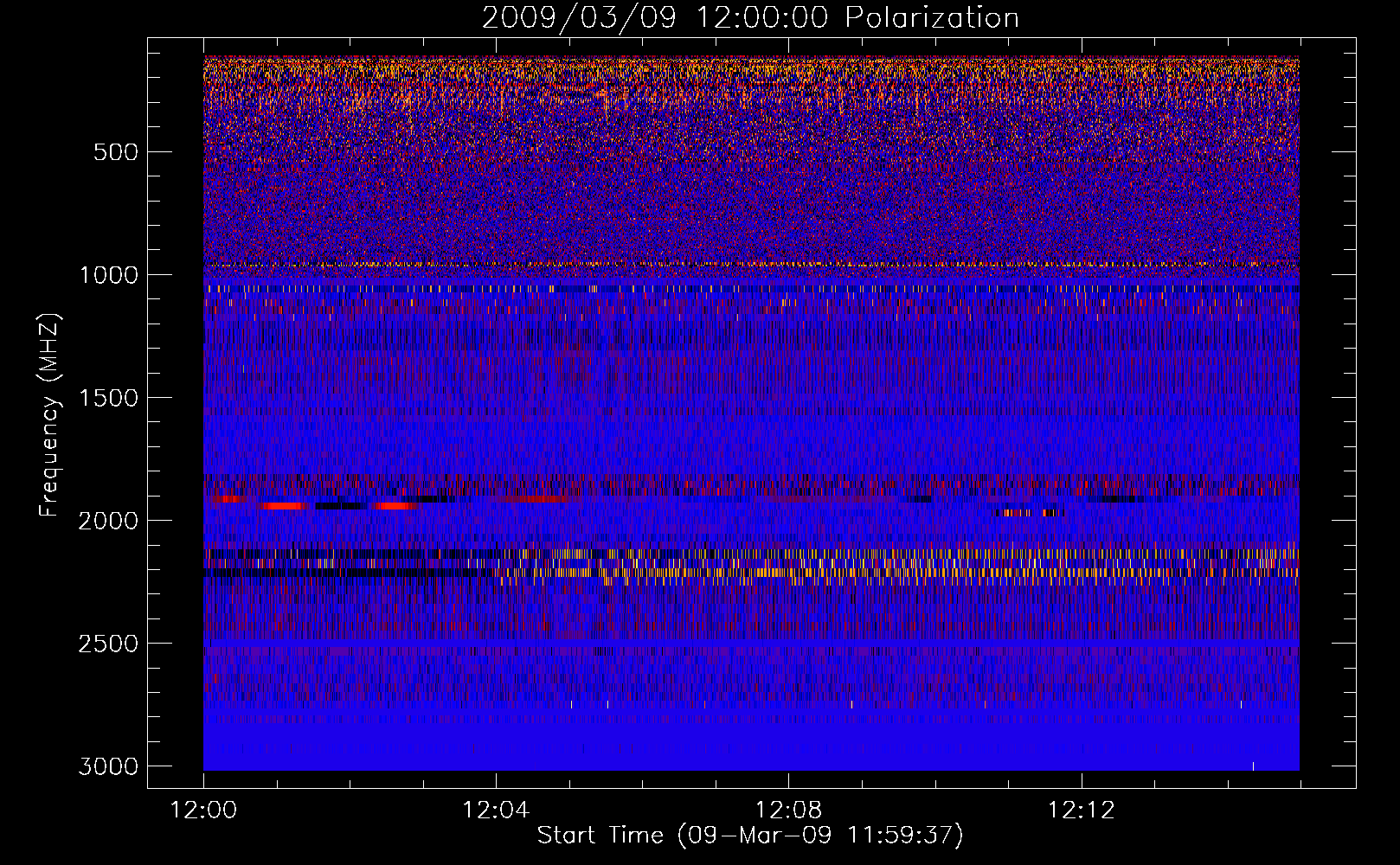Select the 12:04 time tick label

[496, 811]
